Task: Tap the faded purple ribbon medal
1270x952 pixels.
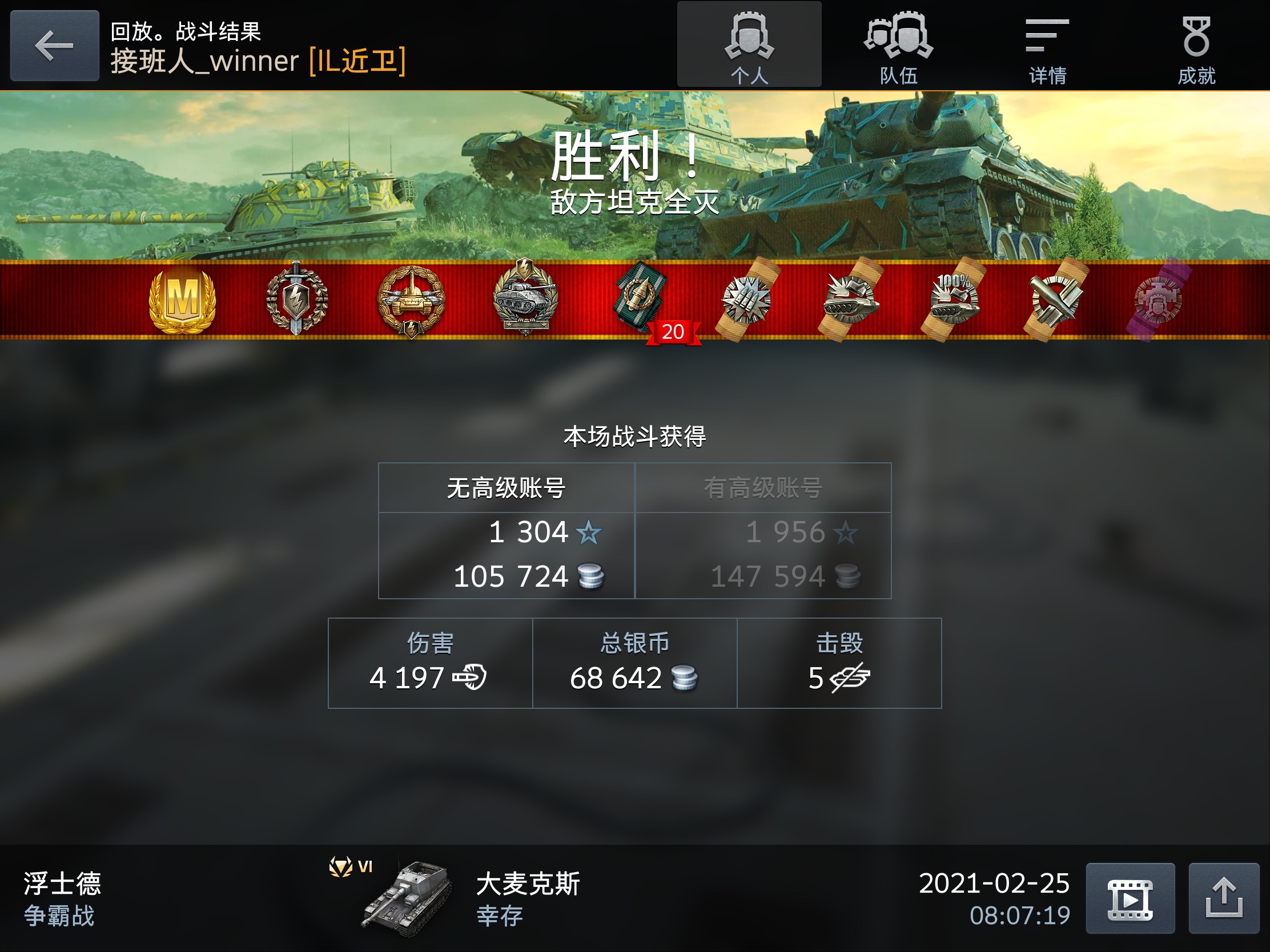Action: tap(1159, 300)
